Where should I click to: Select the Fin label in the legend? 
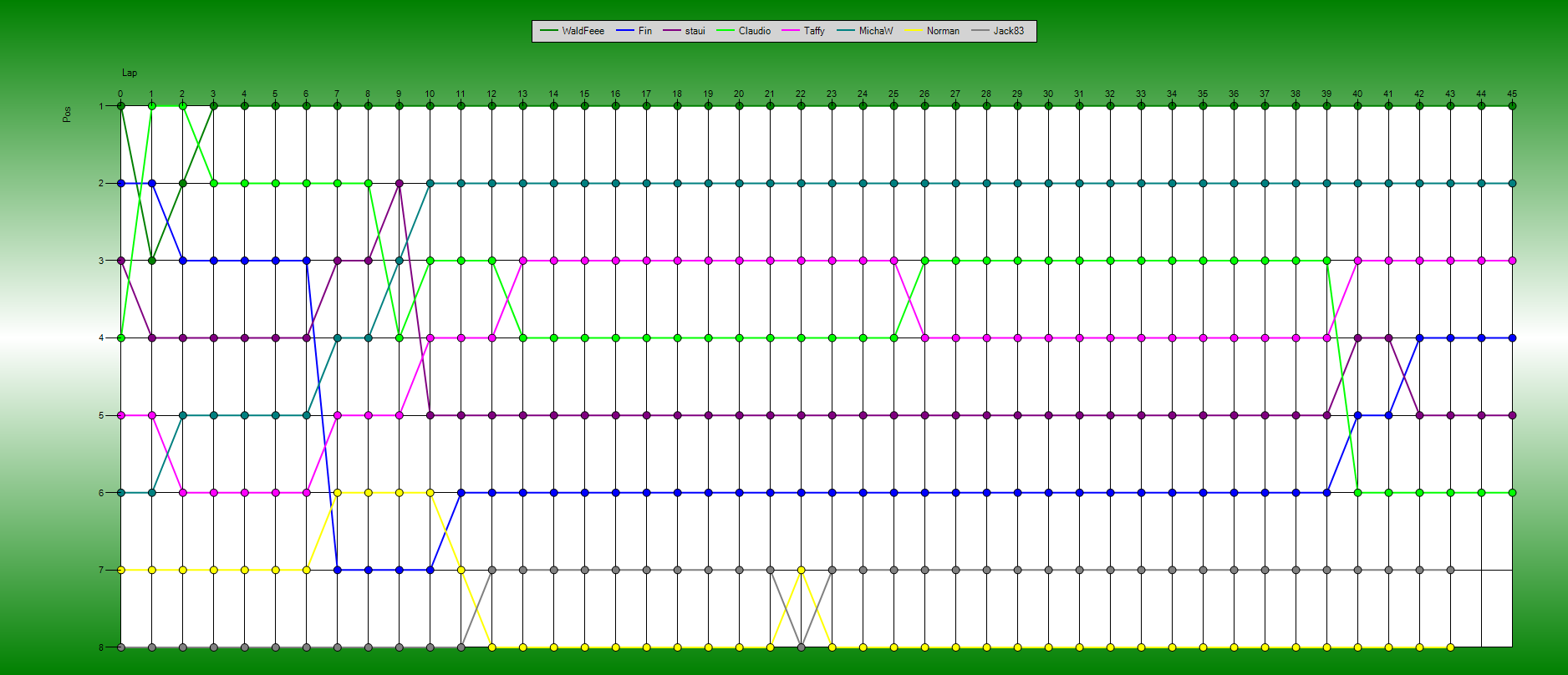644,31
